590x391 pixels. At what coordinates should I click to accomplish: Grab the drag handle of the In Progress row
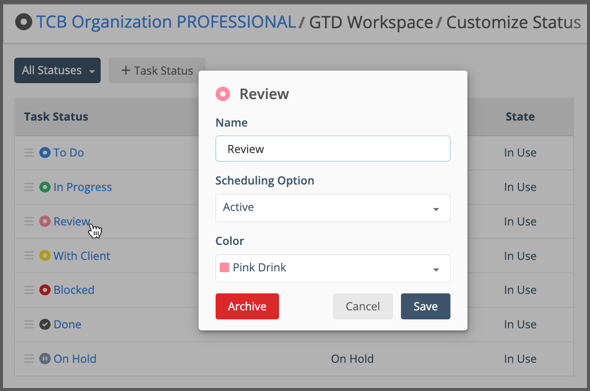coord(29,187)
